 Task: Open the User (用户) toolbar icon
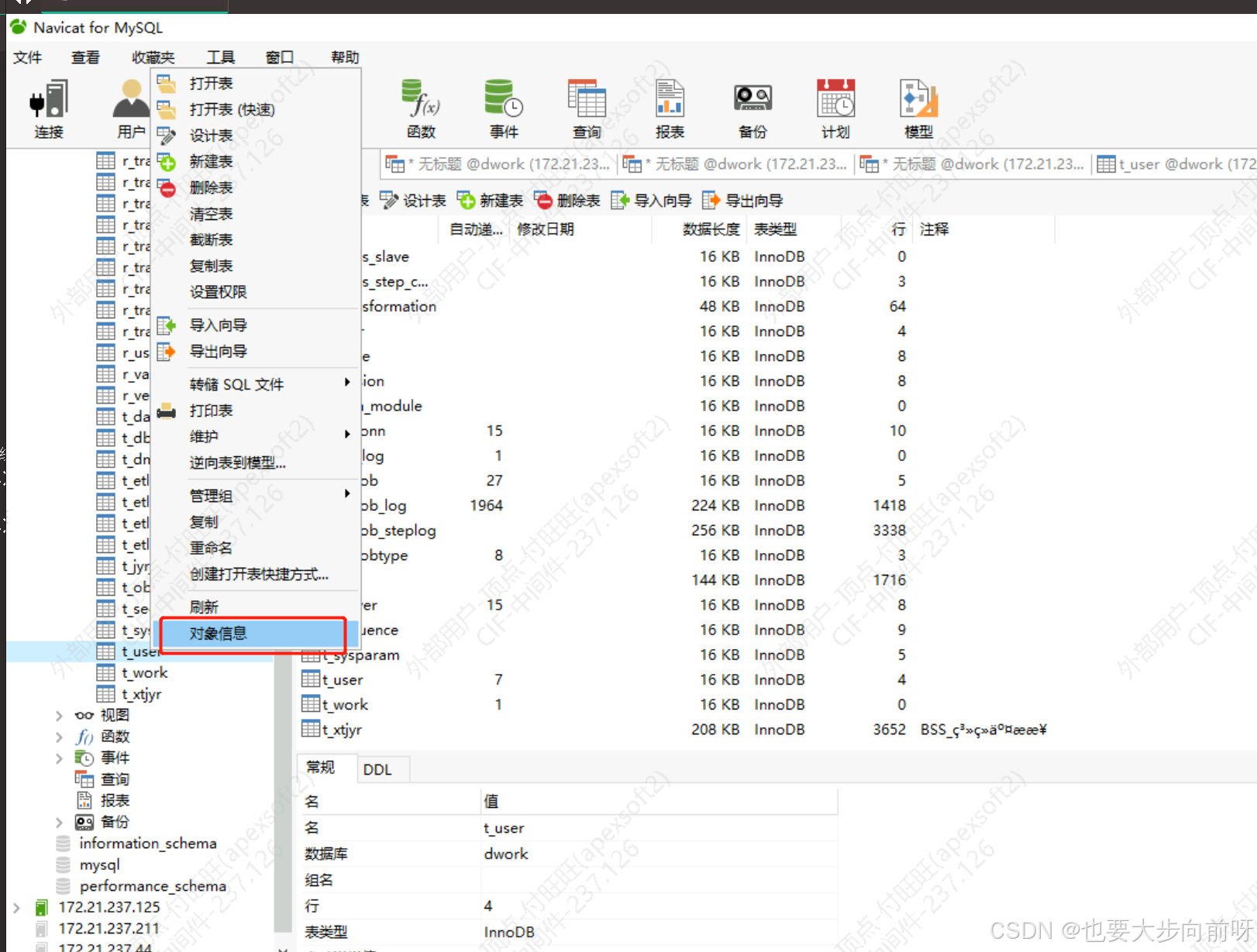click(x=131, y=108)
